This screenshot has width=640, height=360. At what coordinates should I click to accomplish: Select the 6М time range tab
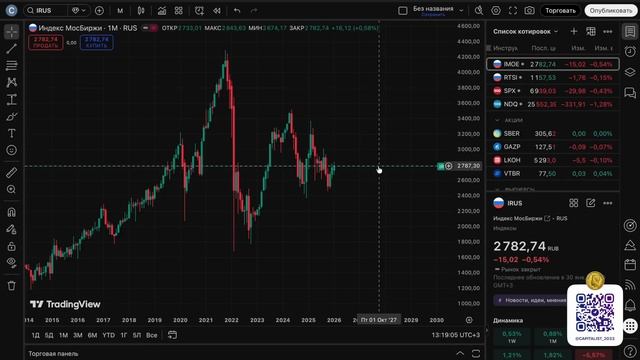pyautogui.click(x=92, y=335)
